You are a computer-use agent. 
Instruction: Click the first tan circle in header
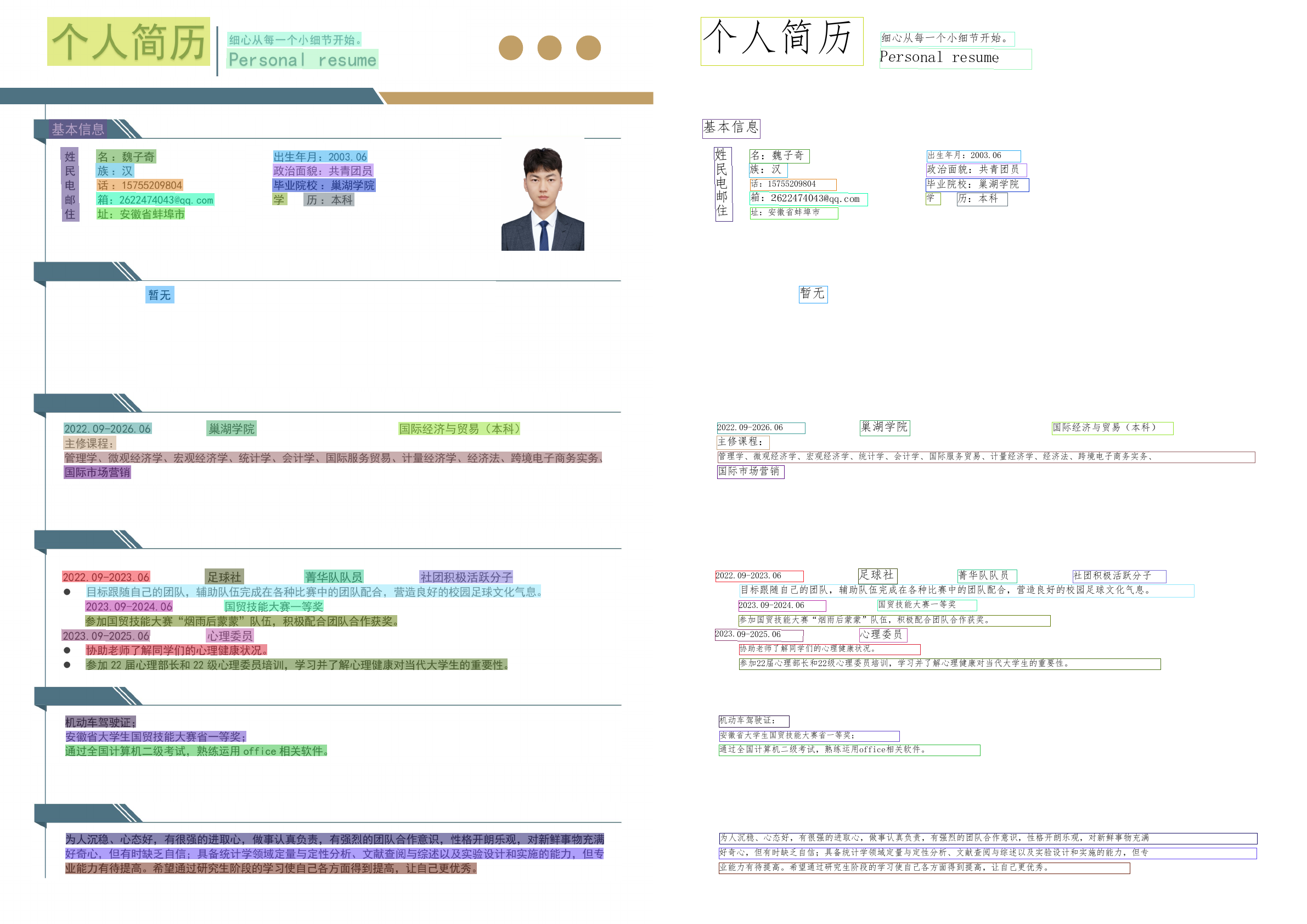tap(511, 48)
